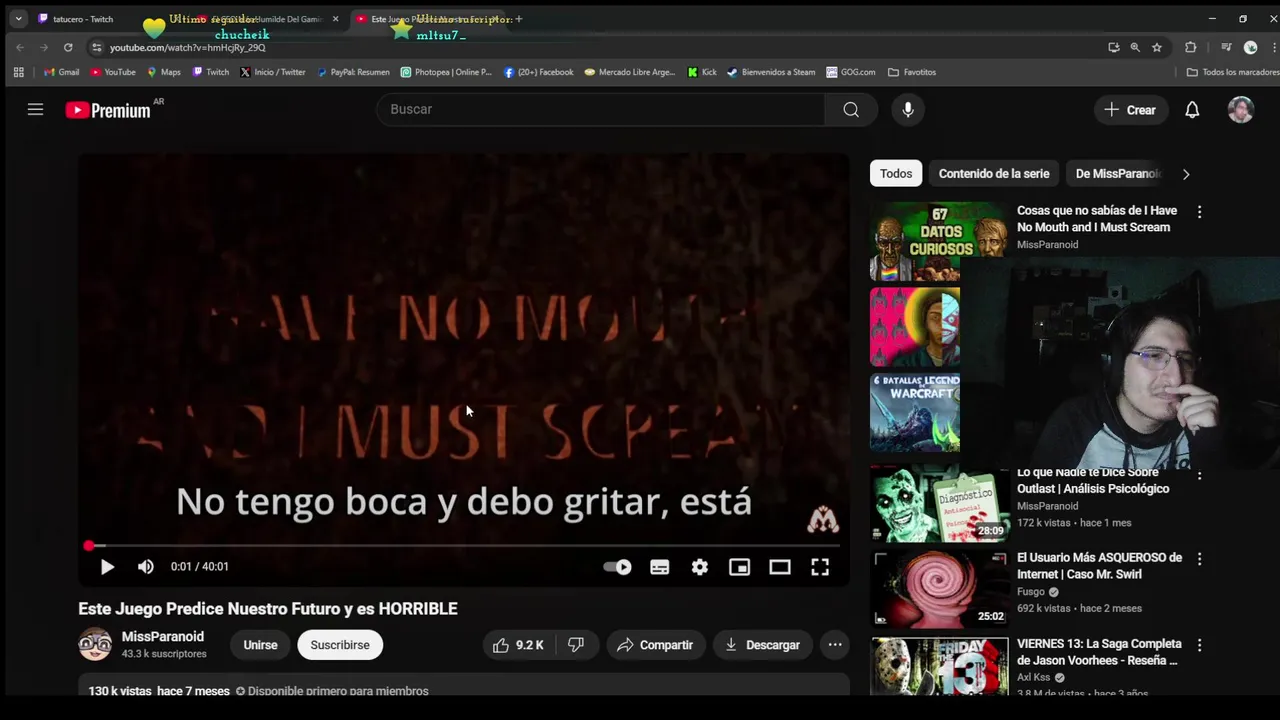Screen dimensions: 1280x720
Task: Toggle subtitles in the player
Action: click(x=660, y=567)
